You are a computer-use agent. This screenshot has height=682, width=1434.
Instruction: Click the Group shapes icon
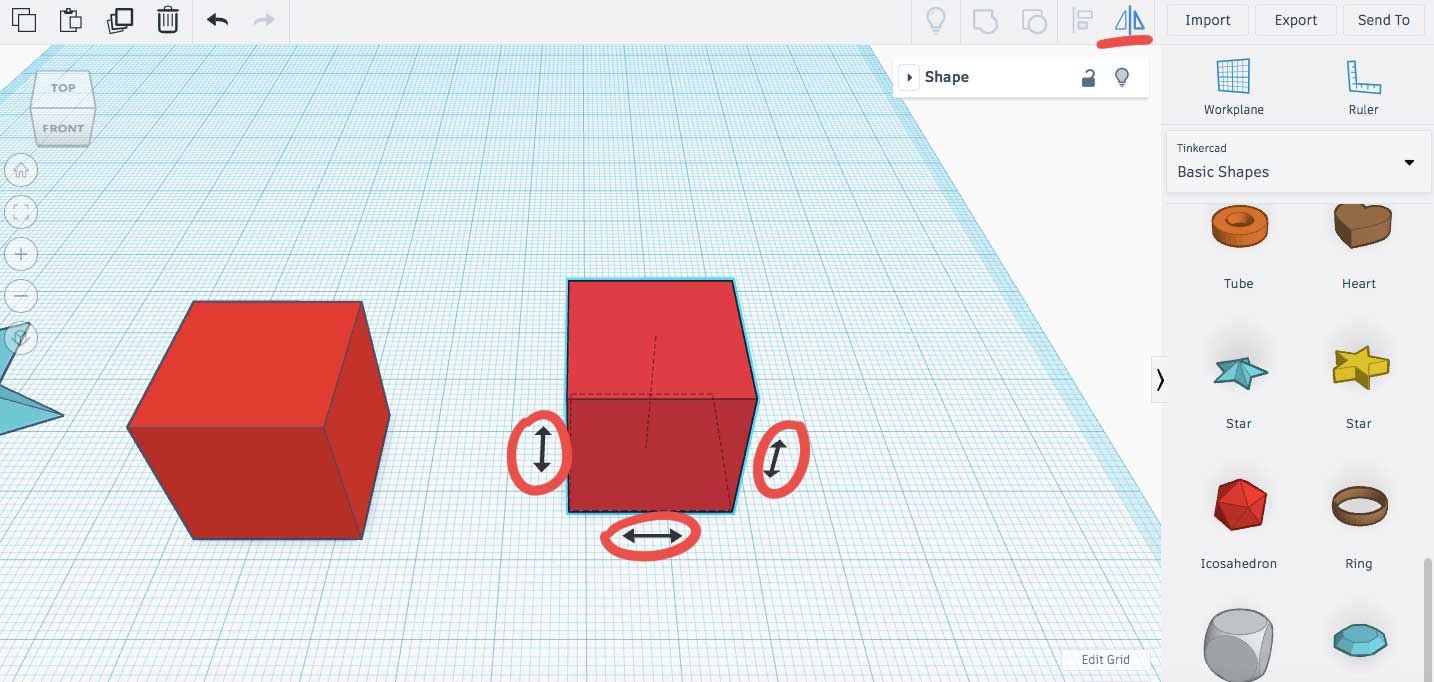pos(985,20)
